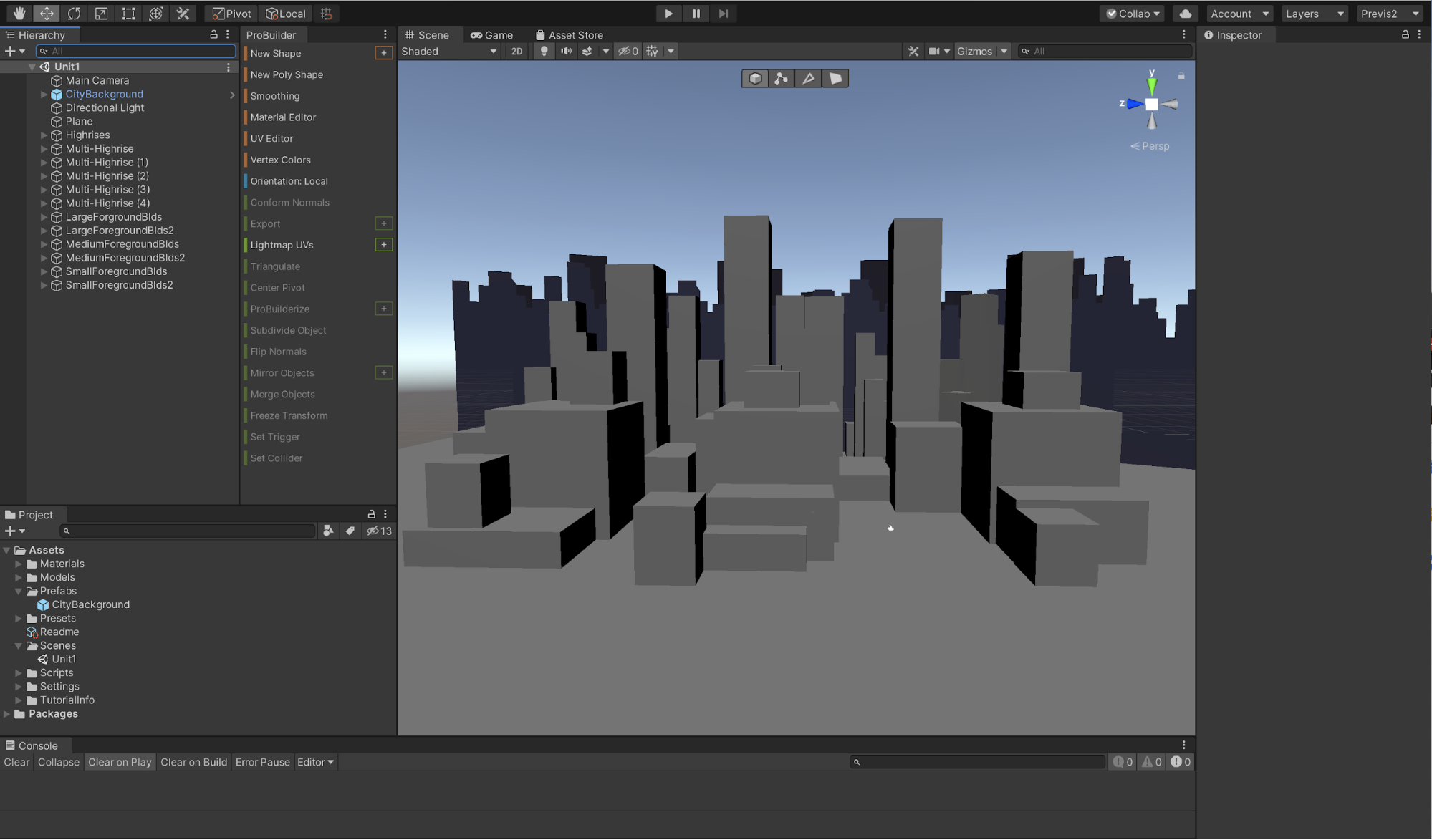Click the green Y axis on the gizmo
The height and width of the screenshot is (840, 1432).
point(1151,85)
